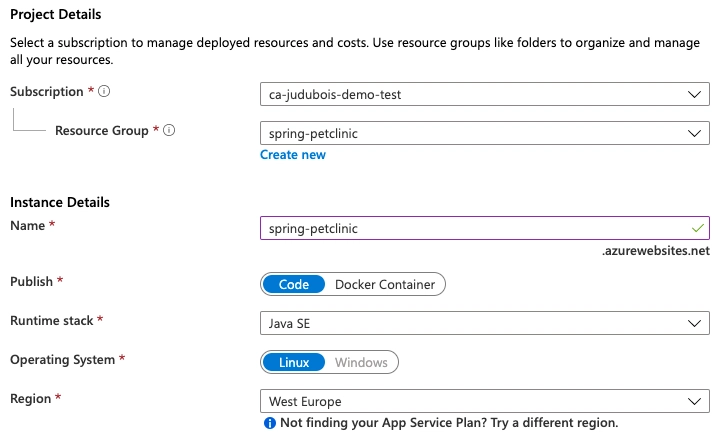The height and width of the screenshot is (442, 723).
Task: Click the info icon beside Resource Group
Action: tap(169, 131)
